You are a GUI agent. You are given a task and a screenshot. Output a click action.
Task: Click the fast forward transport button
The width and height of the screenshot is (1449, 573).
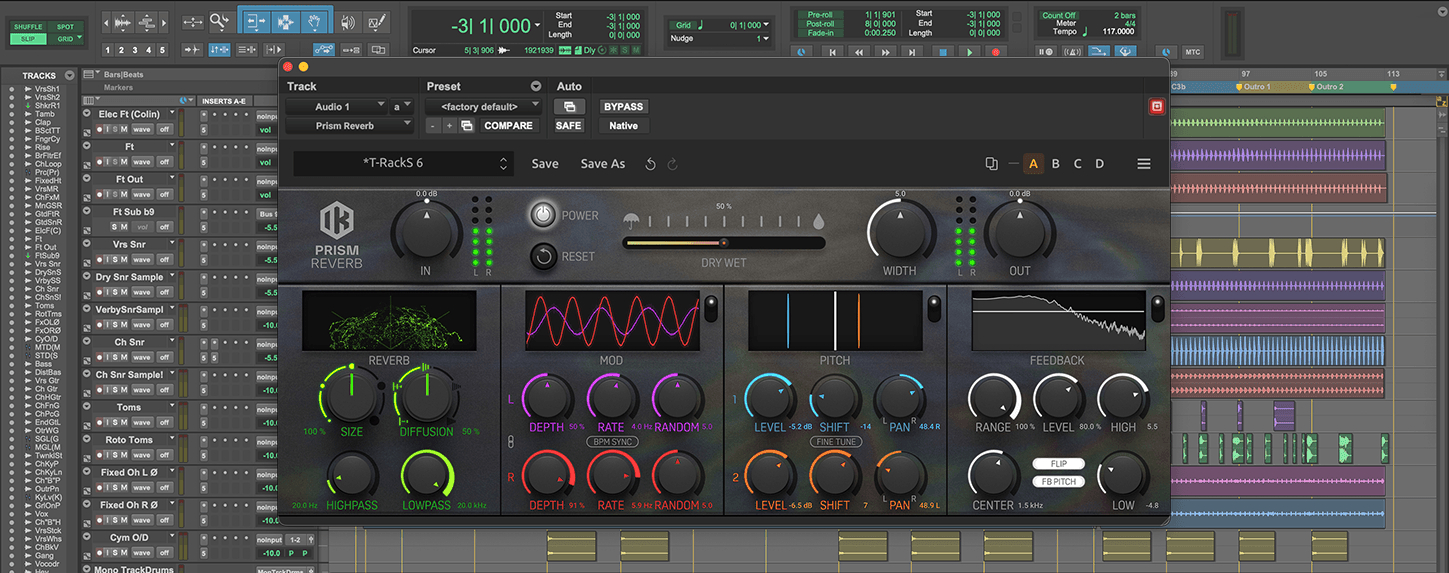885,52
